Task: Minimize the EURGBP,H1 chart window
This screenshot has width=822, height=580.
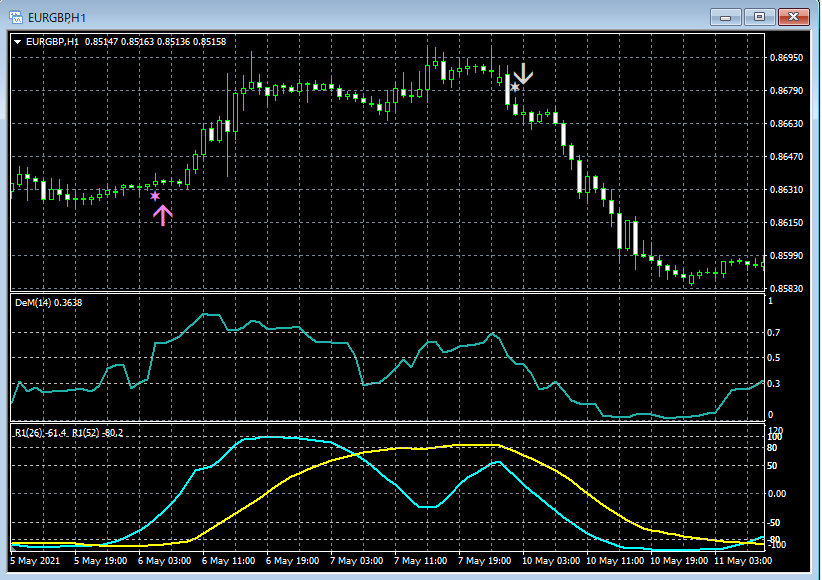Action: click(x=725, y=17)
